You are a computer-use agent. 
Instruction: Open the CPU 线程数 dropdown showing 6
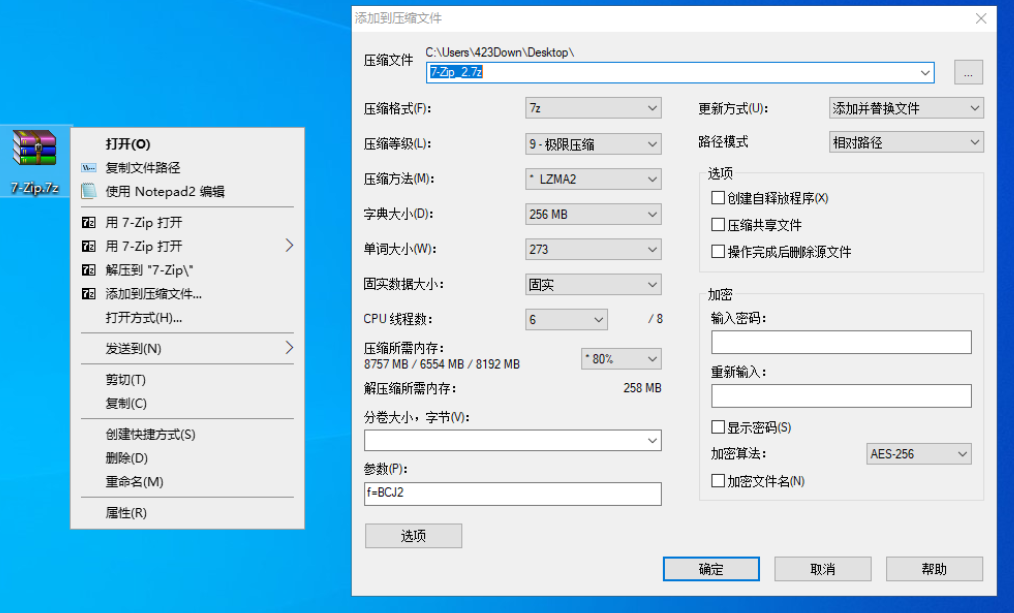tap(566, 319)
